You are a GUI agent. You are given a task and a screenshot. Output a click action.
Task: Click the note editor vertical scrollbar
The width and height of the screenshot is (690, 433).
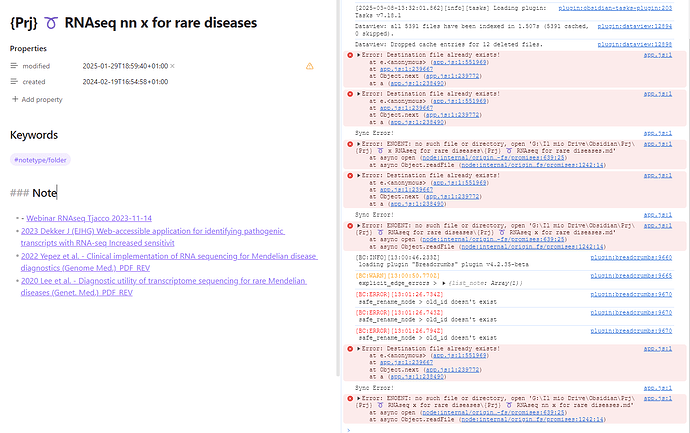(x=338, y=188)
